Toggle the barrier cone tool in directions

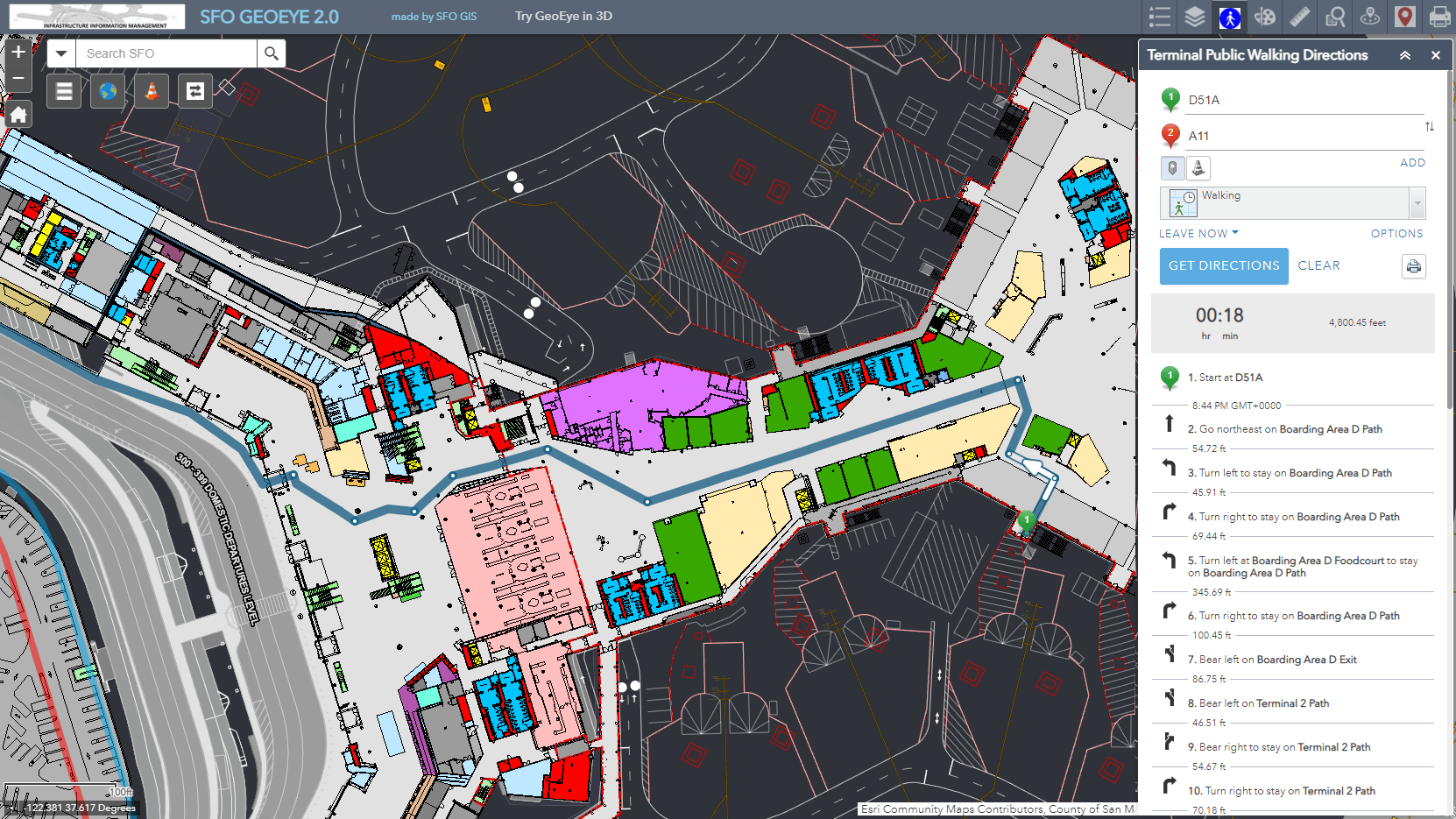(1198, 167)
